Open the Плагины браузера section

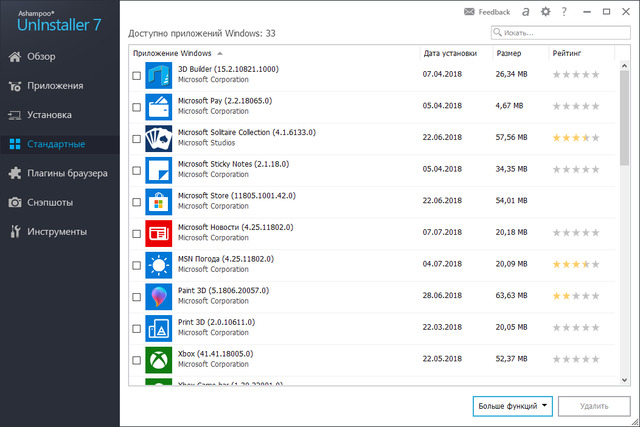(x=67, y=173)
